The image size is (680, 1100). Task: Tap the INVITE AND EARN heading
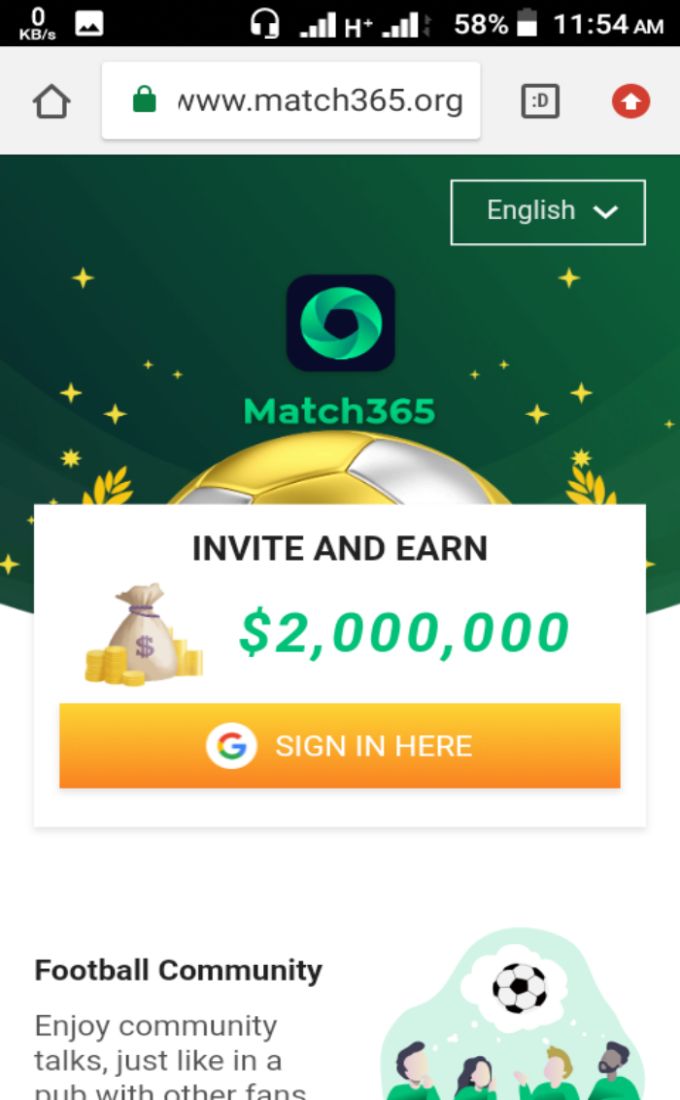pyautogui.click(x=340, y=549)
